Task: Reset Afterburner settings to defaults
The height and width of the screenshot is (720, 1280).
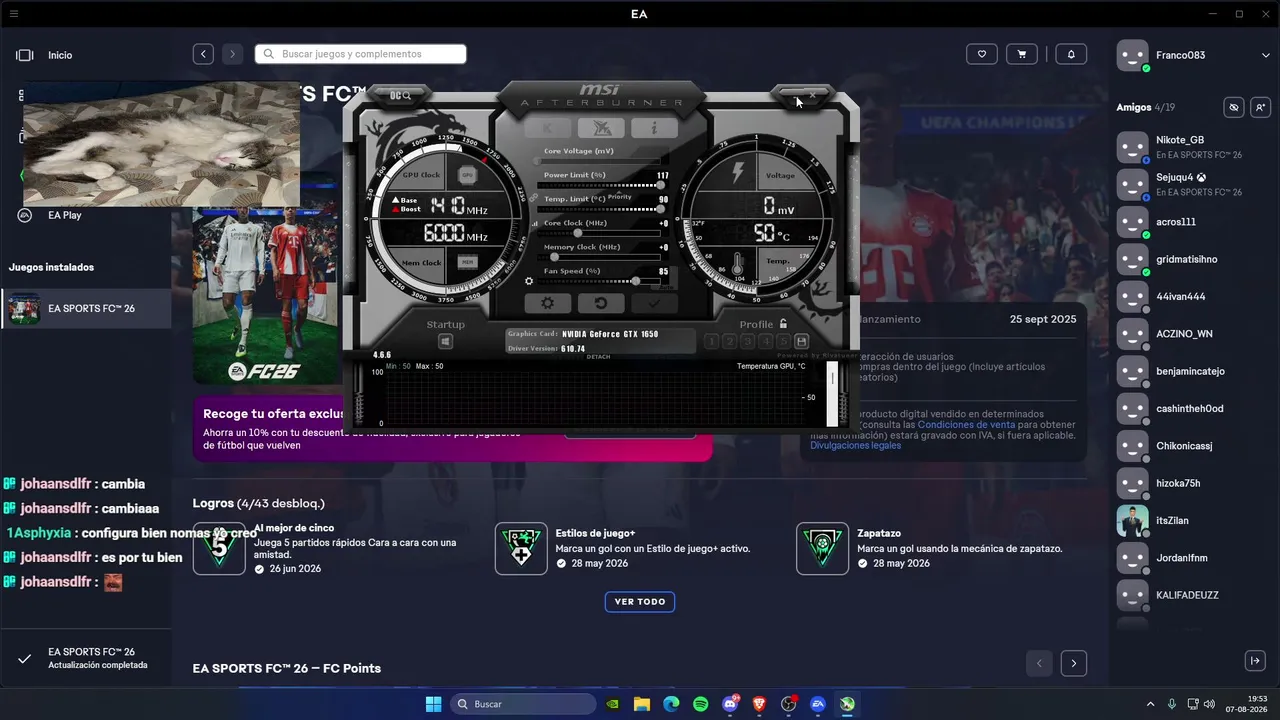Action: coord(601,303)
